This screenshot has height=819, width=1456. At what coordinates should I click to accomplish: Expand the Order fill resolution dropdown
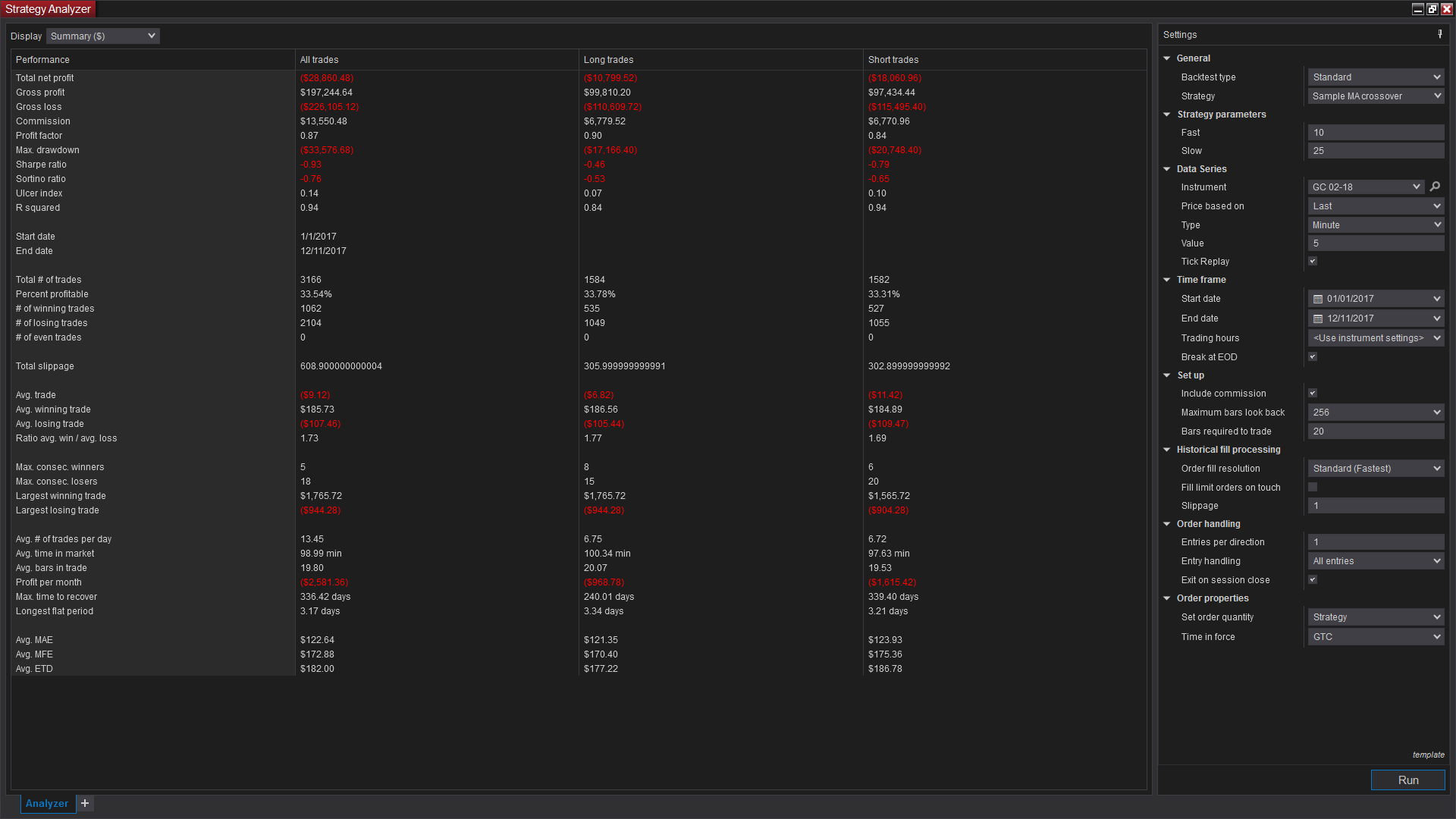[x=1376, y=468]
